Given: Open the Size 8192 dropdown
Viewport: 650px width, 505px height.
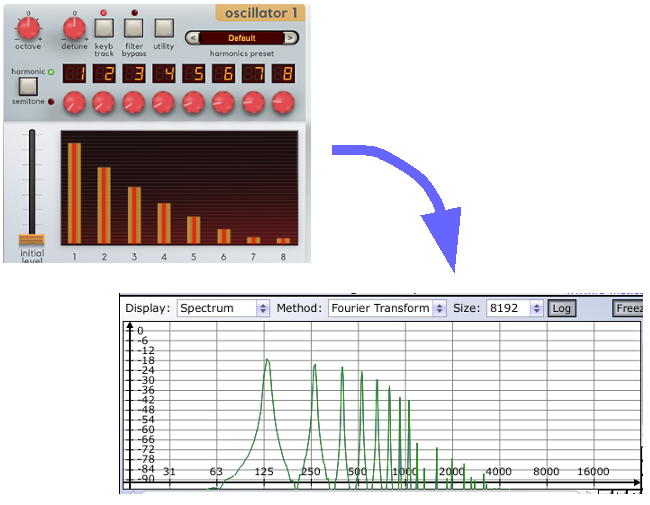Looking at the screenshot, I should coord(514,308).
